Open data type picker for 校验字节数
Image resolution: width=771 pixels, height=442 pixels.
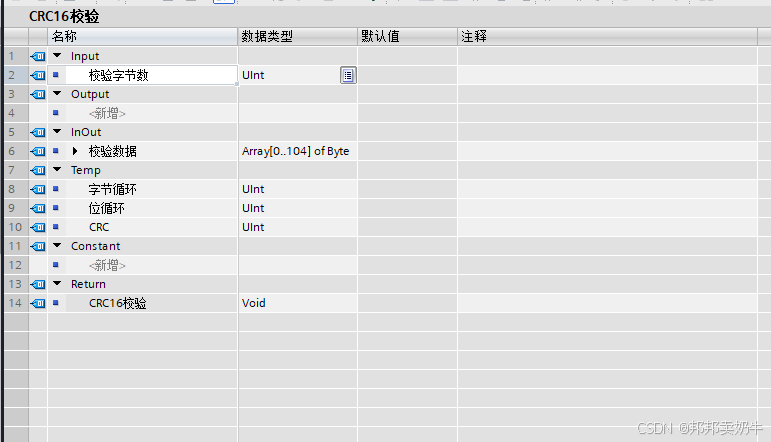click(348, 75)
